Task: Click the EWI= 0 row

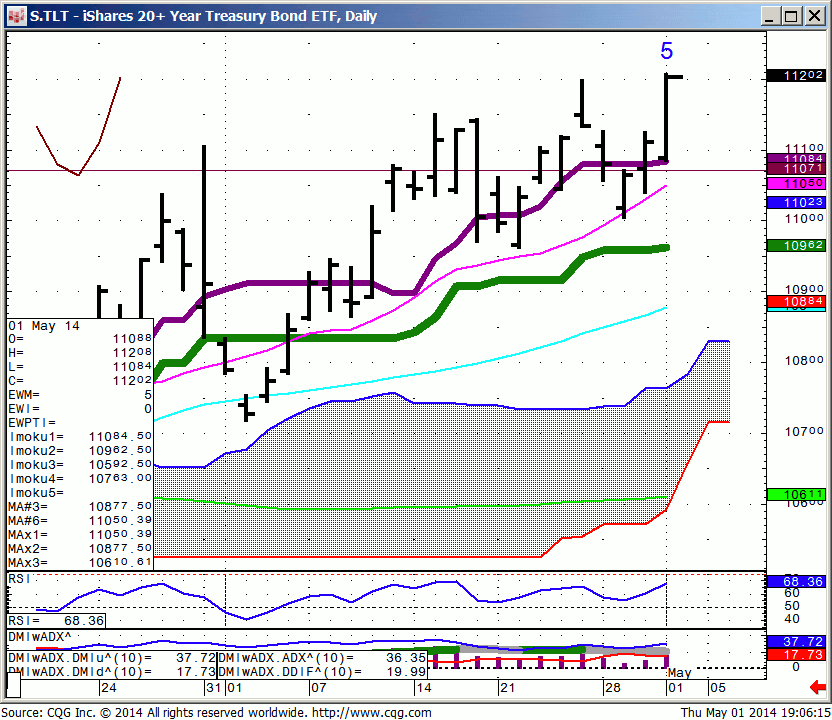Action: tap(80, 409)
